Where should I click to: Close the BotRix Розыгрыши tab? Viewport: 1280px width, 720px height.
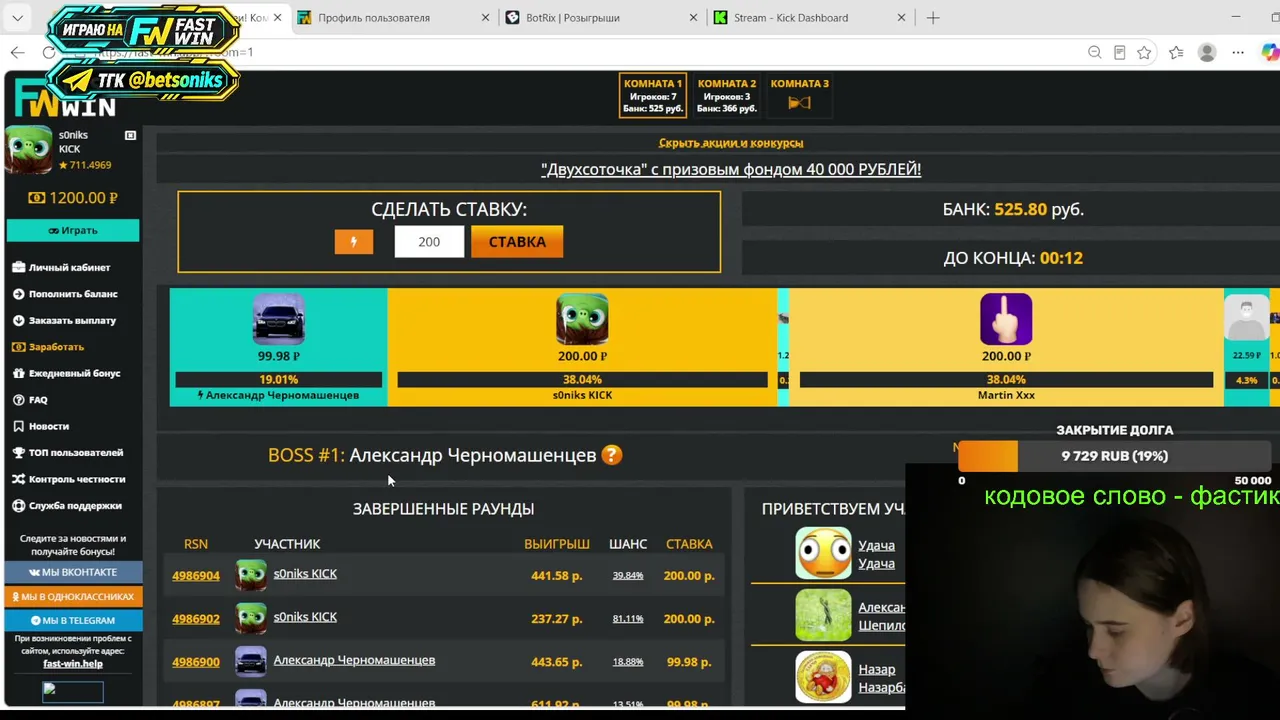(694, 18)
